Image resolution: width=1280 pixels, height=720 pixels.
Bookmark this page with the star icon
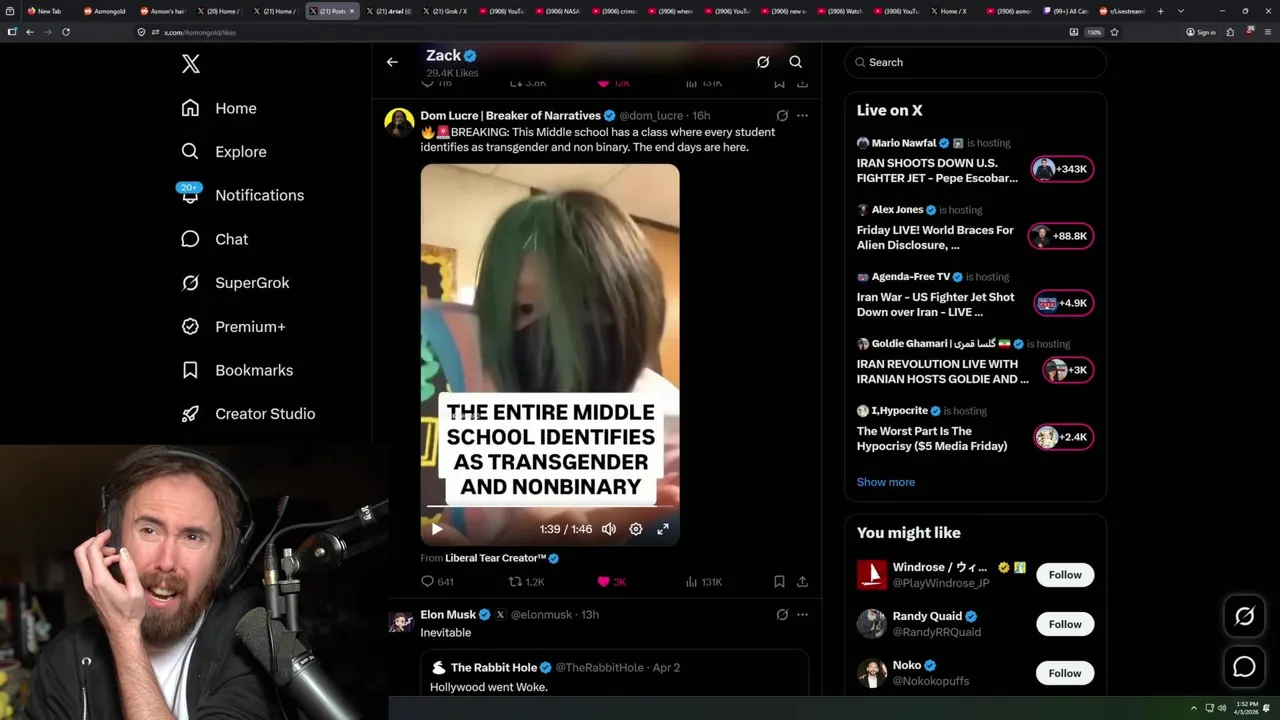pos(1114,32)
